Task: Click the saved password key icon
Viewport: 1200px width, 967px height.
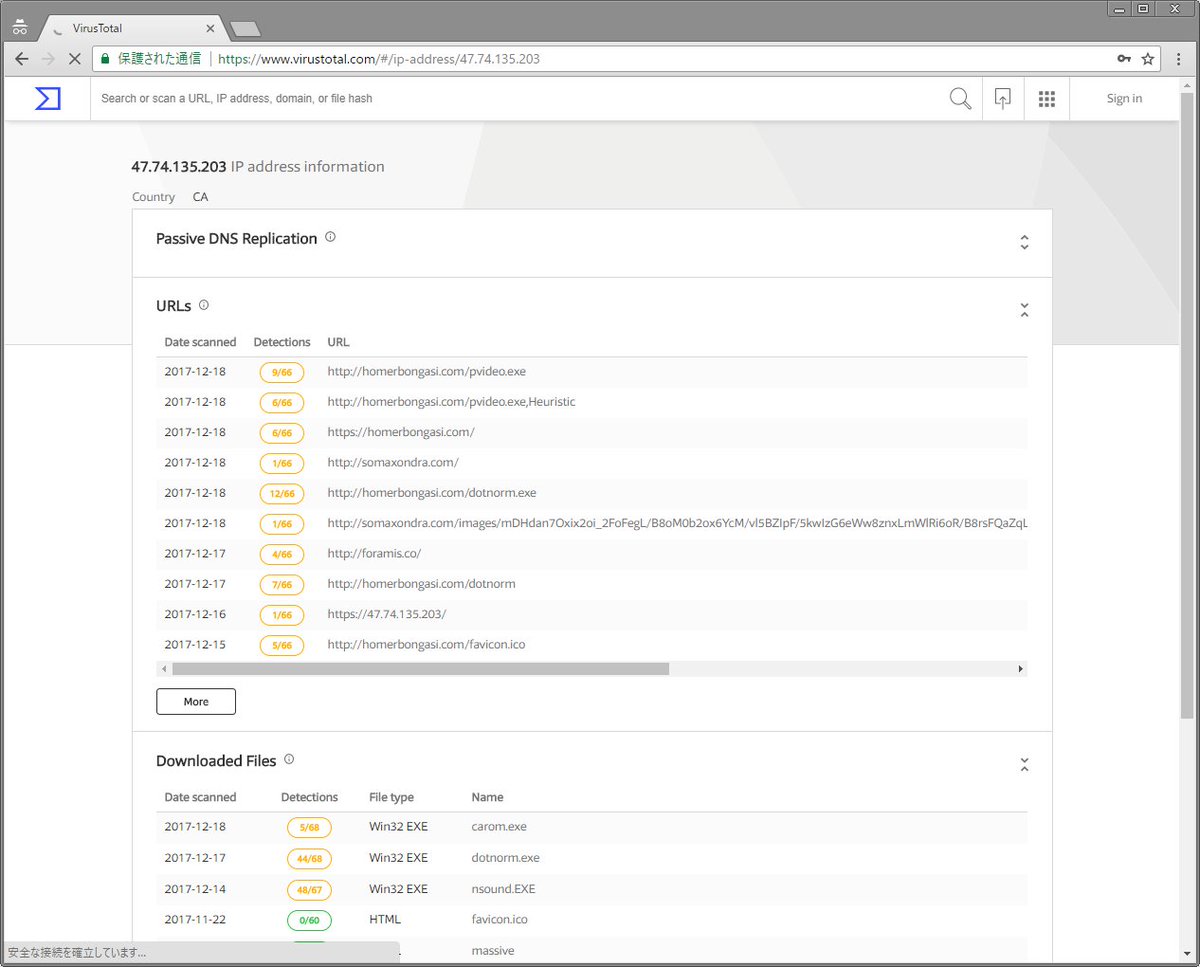Action: click(1124, 59)
